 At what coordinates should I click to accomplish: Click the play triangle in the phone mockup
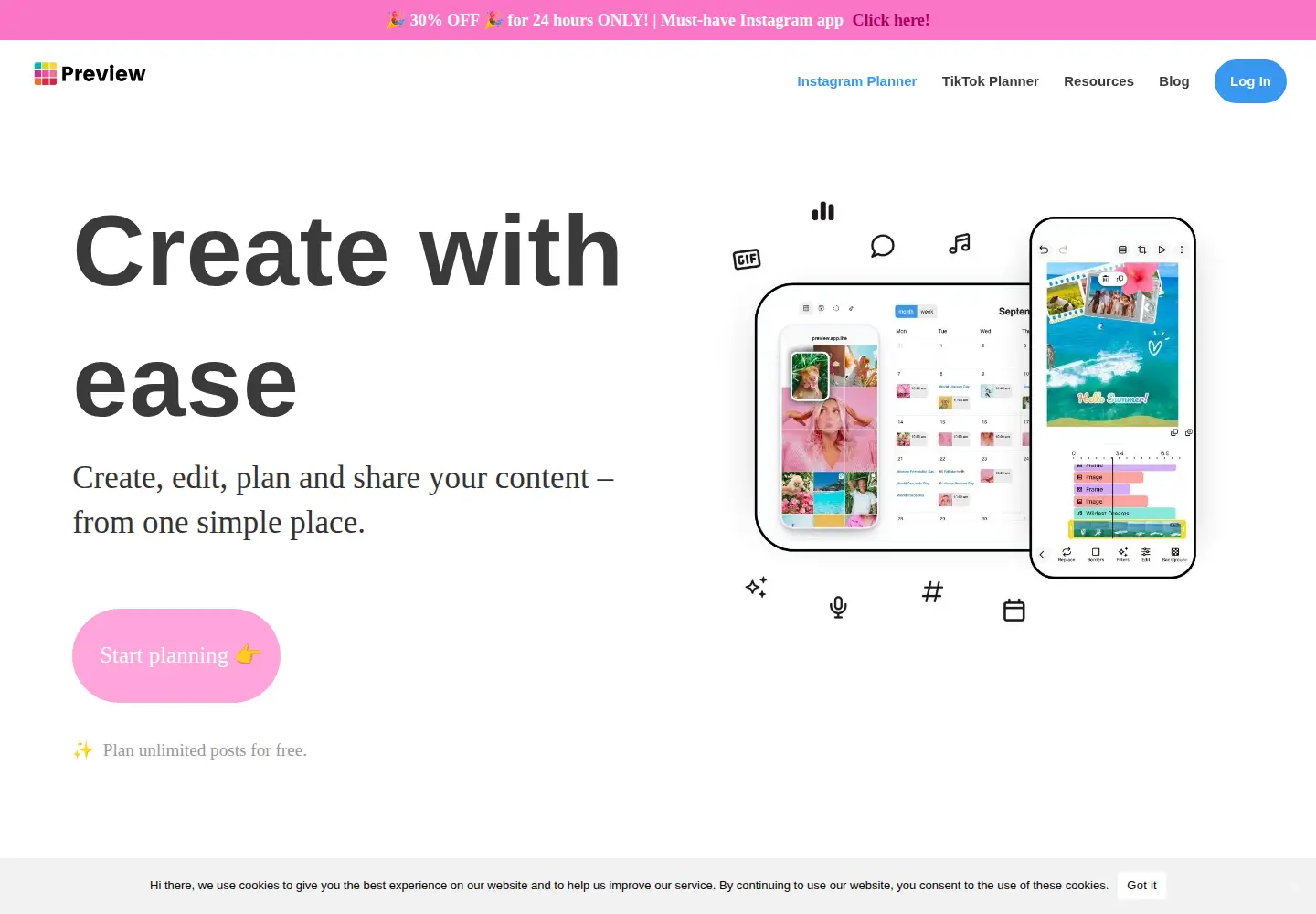coord(1162,250)
